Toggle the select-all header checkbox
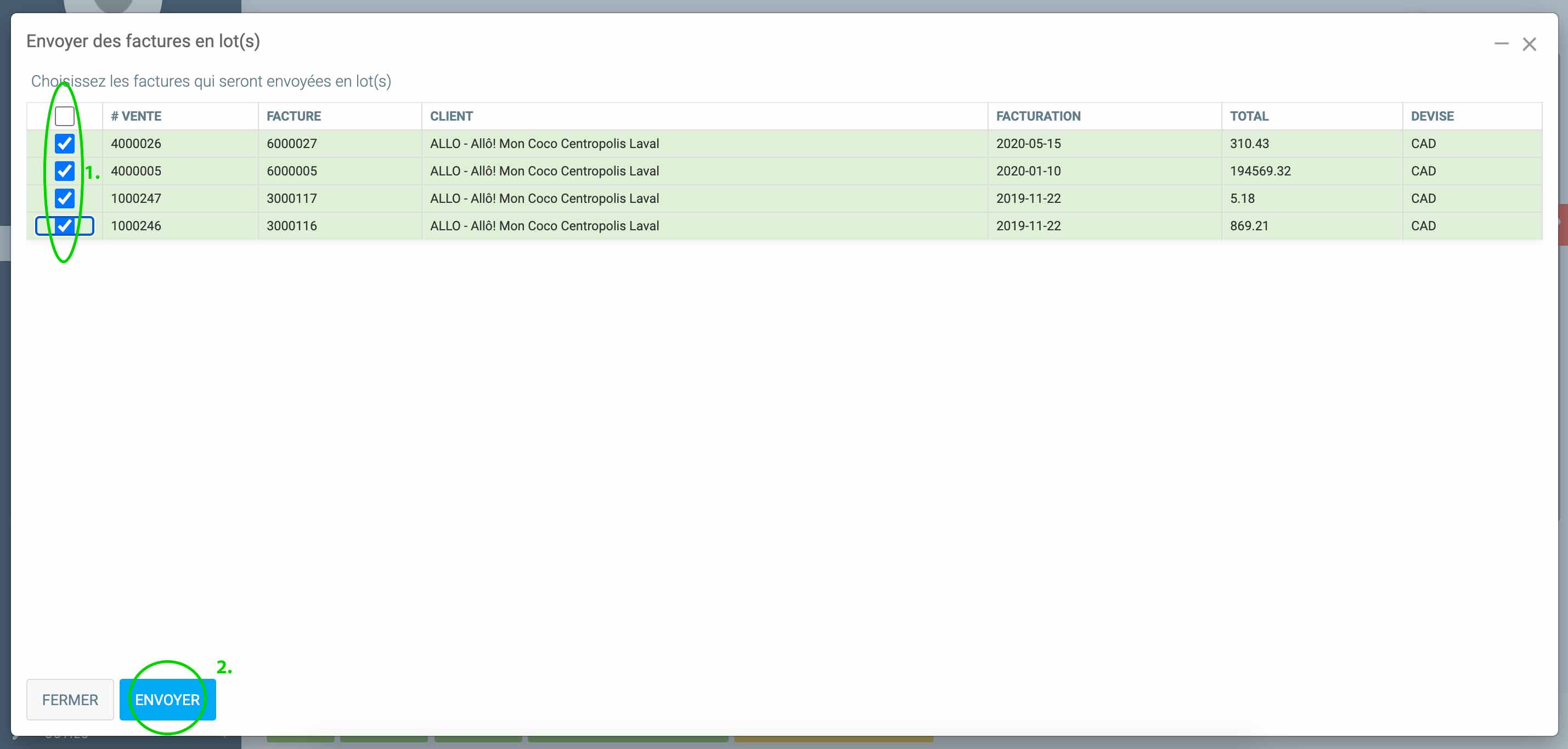Image resolution: width=1568 pixels, height=749 pixels. point(65,116)
